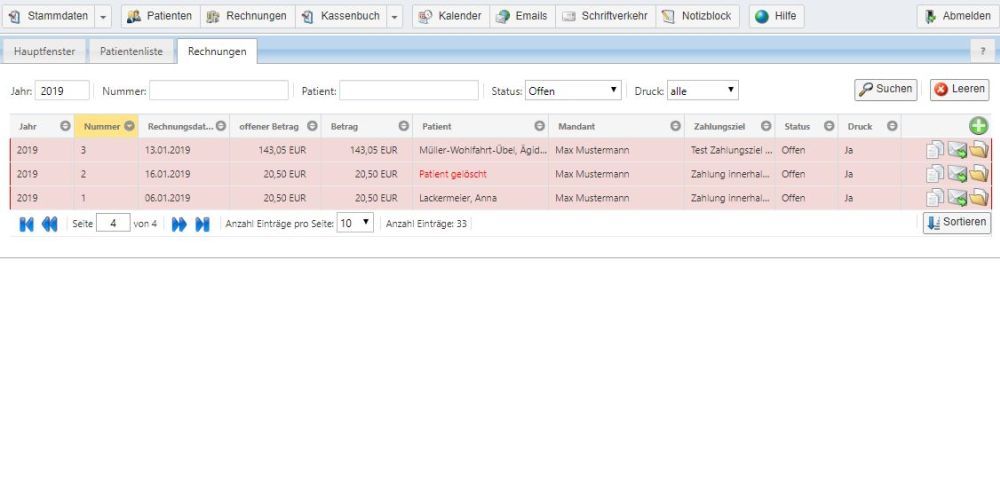1000x504 pixels.
Task: Open the offener Betrag column menu arrow
Action: click(x=312, y=126)
